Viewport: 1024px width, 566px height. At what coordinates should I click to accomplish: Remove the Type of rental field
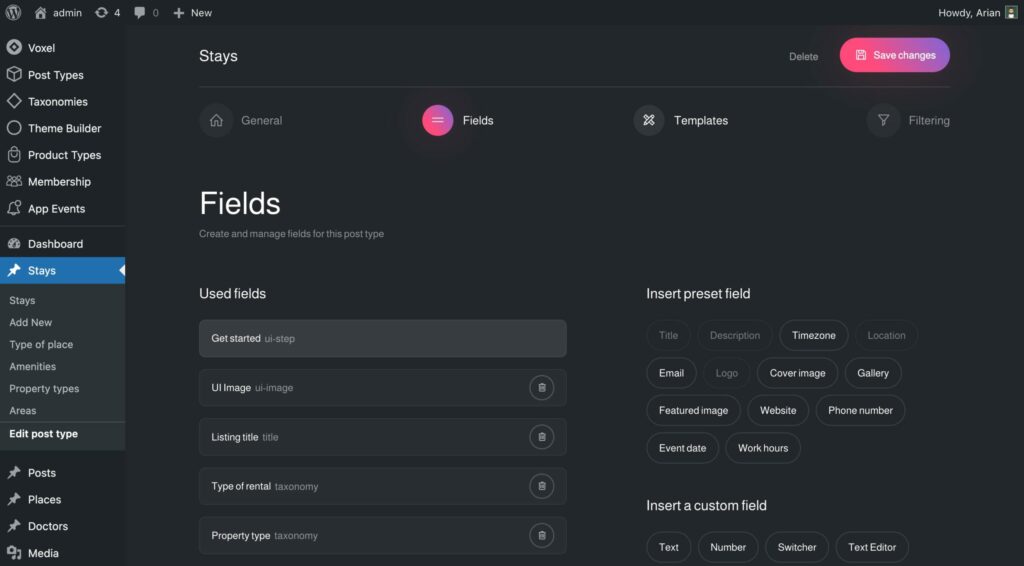[541, 486]
